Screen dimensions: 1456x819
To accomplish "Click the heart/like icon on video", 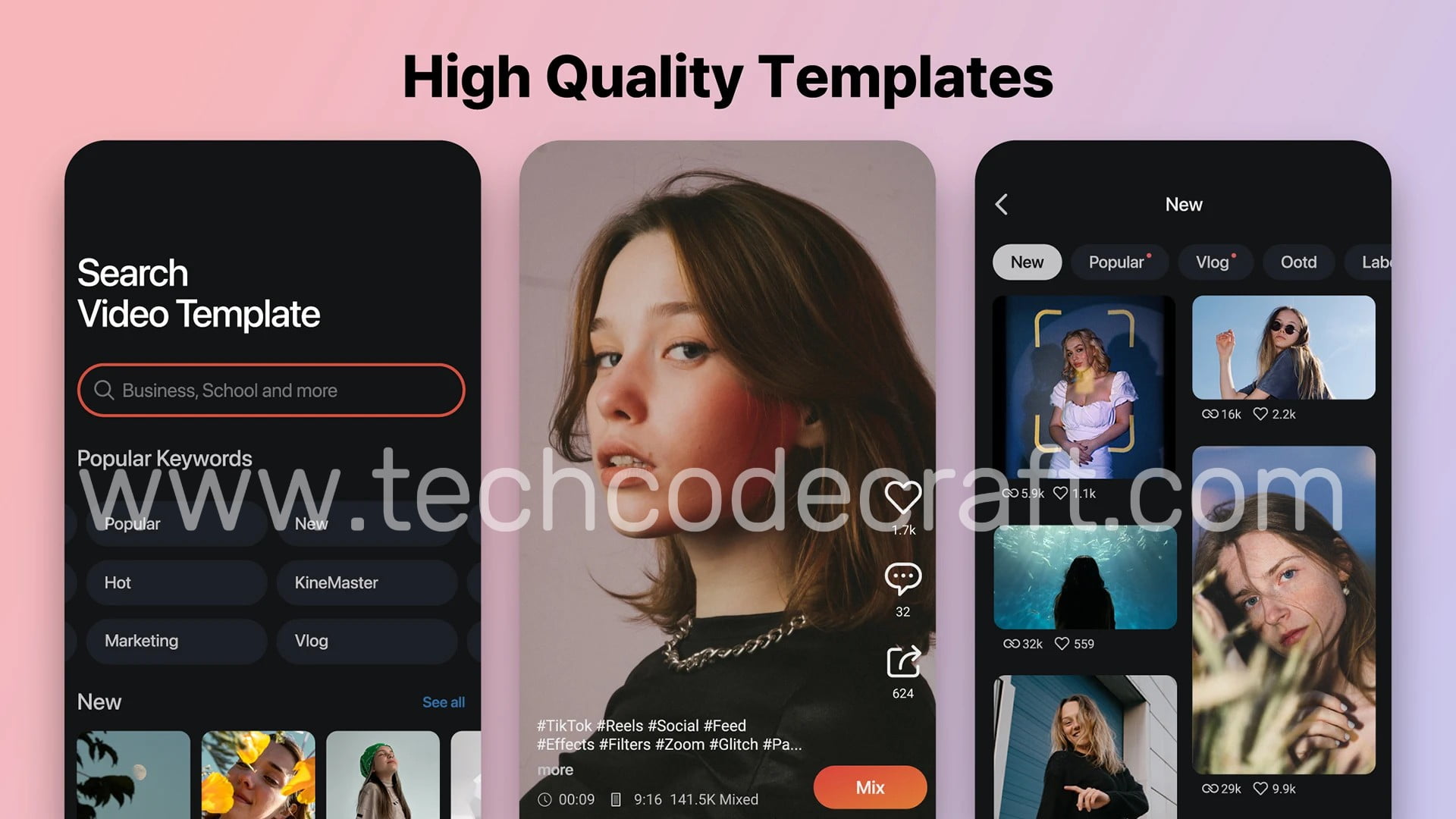I will click(x=902, y=497).
